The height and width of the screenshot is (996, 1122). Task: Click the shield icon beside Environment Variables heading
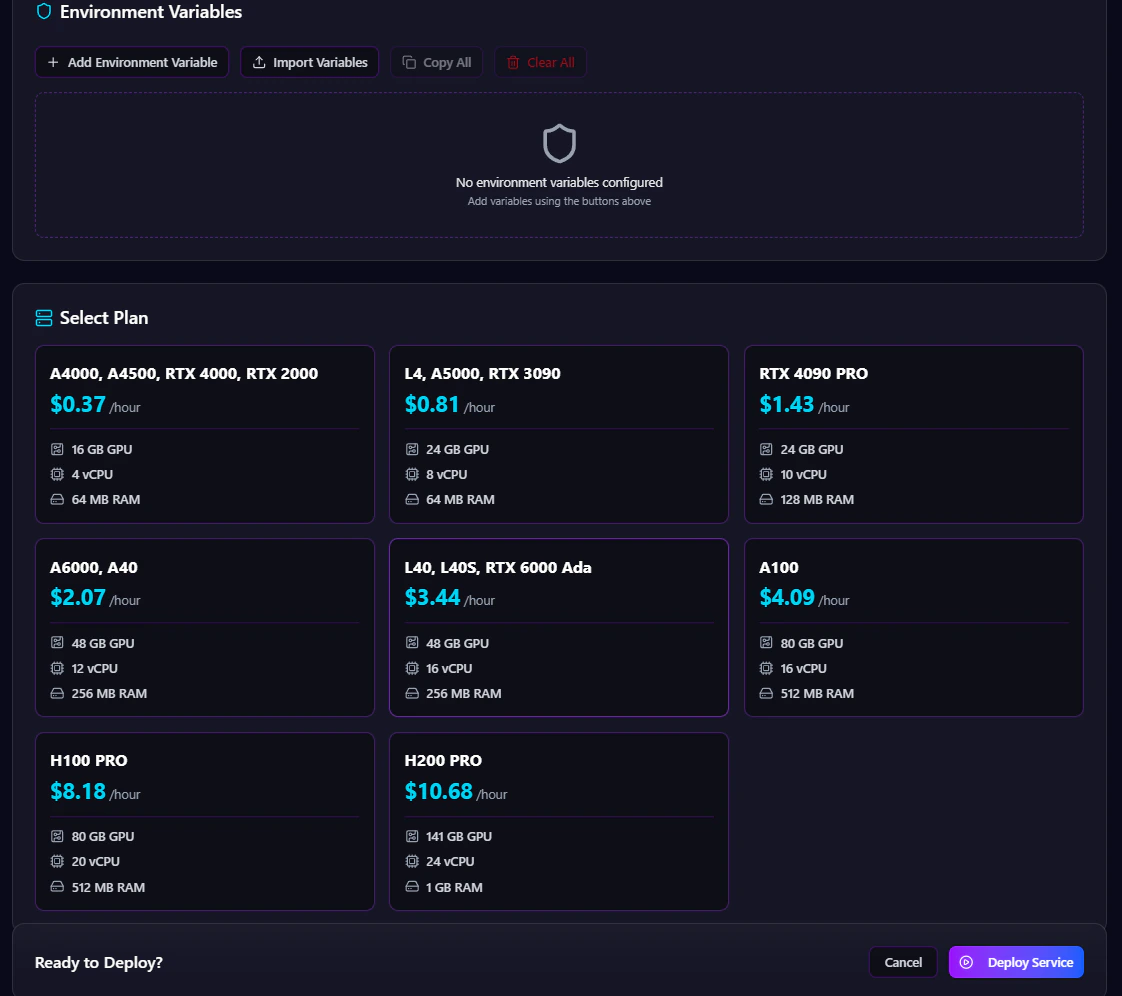(44, 11)
